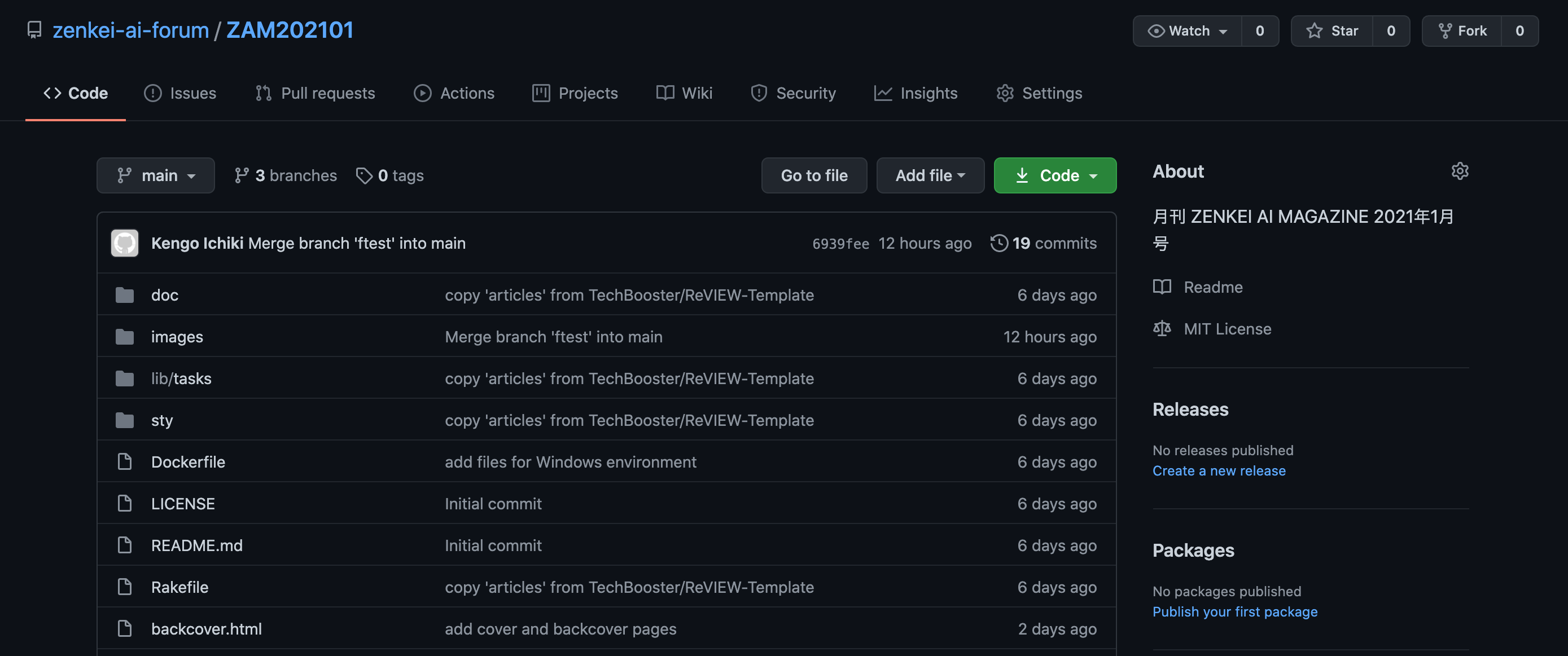Open the doc folder

point(165,295)
